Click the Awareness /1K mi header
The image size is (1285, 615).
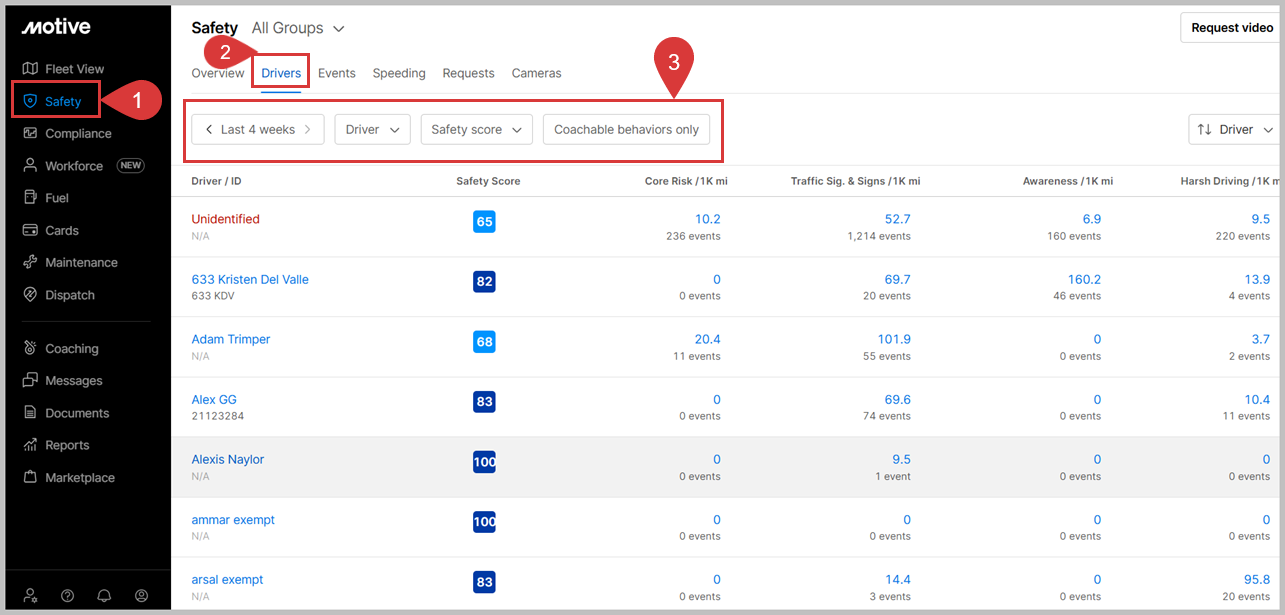[1068, 181]
